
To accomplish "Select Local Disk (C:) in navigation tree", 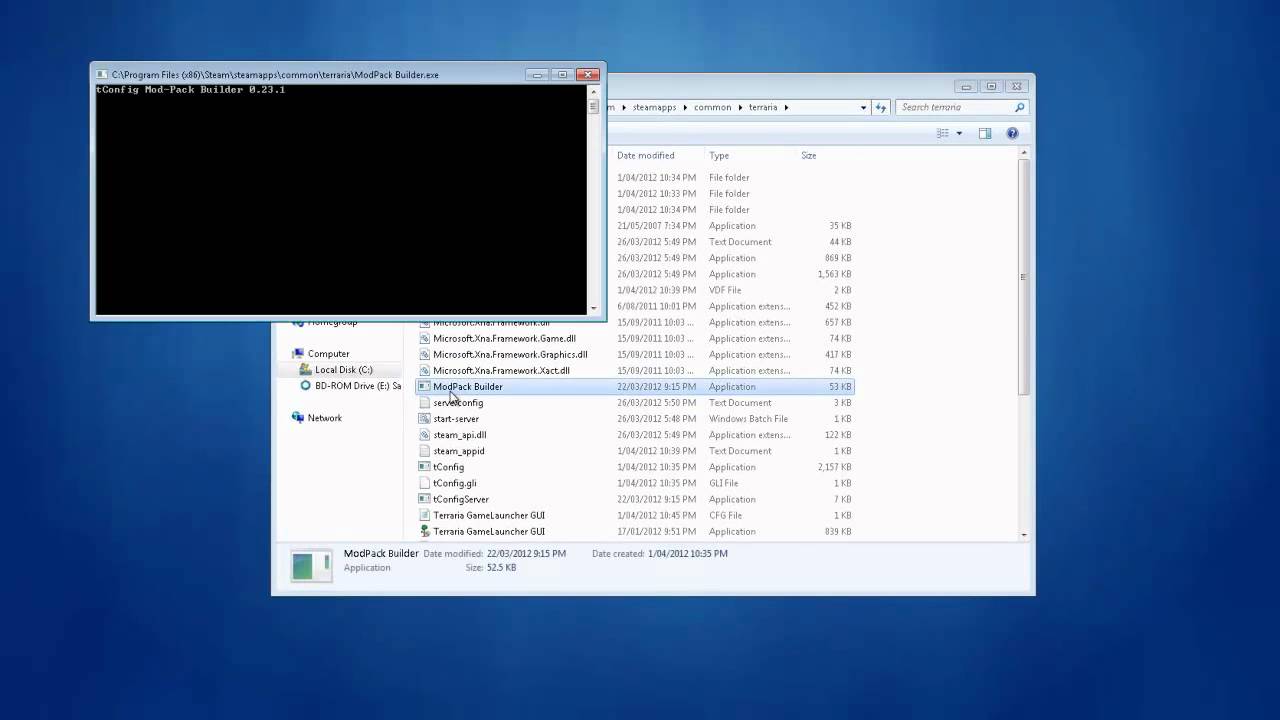I will tap(343, 370).
